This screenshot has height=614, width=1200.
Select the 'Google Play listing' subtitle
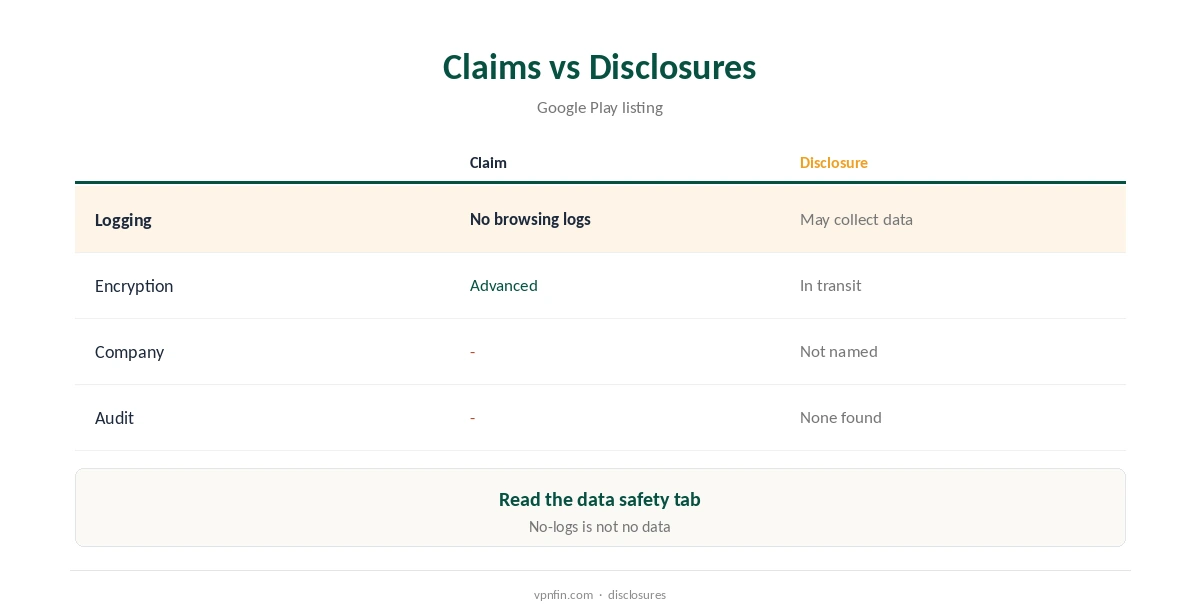(599, 107)
